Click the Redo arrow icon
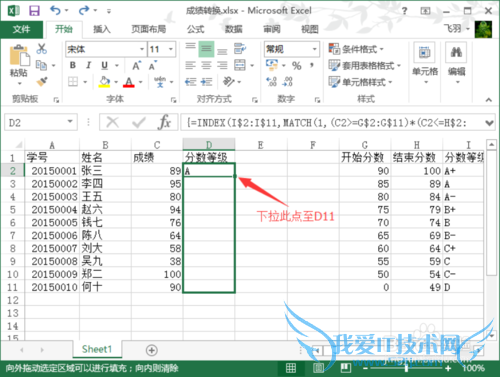Viewport: 500px width, 377px height. coord(83,11)
